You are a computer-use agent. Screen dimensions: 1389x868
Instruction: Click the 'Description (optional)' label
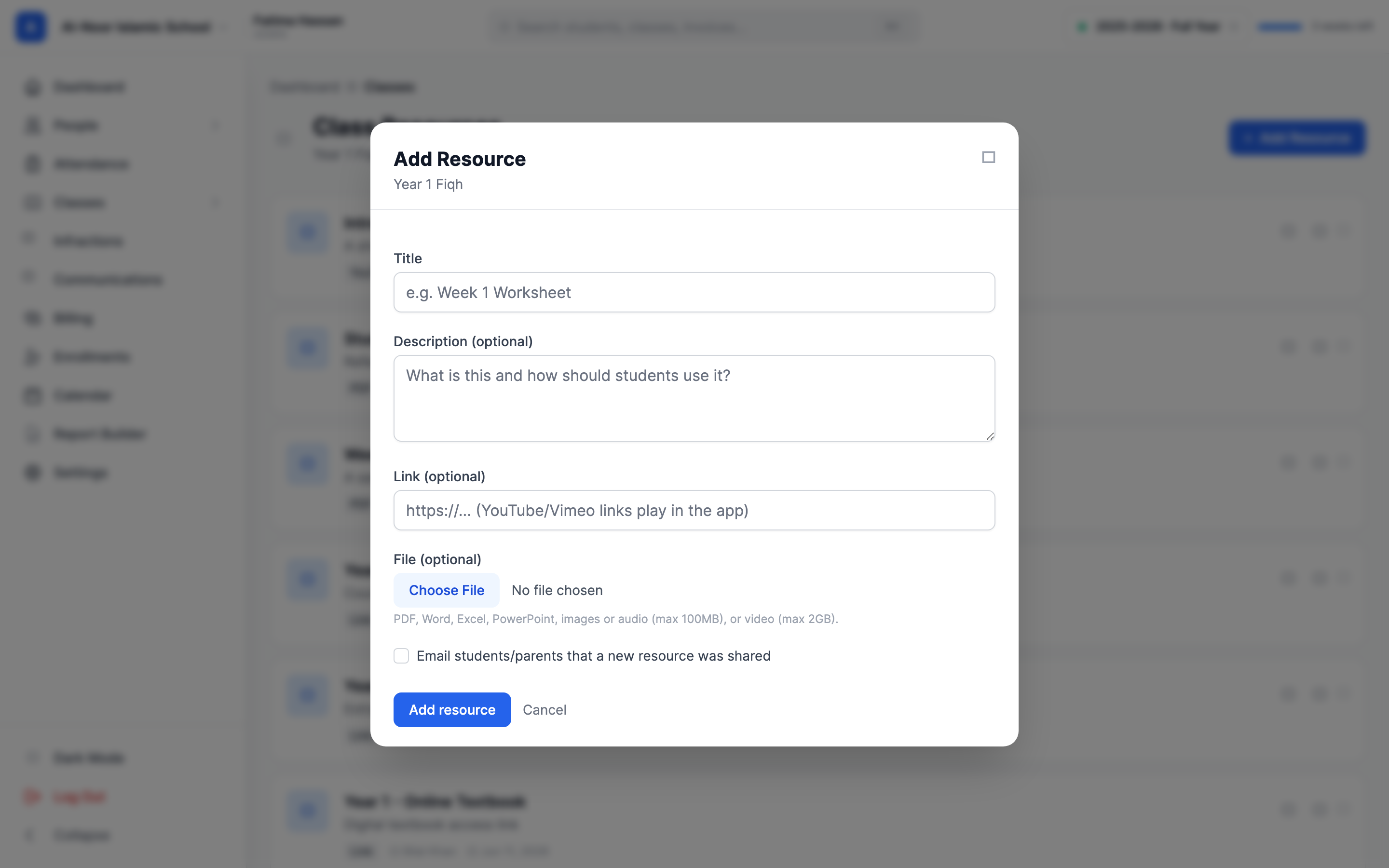(x=463, y=341)
